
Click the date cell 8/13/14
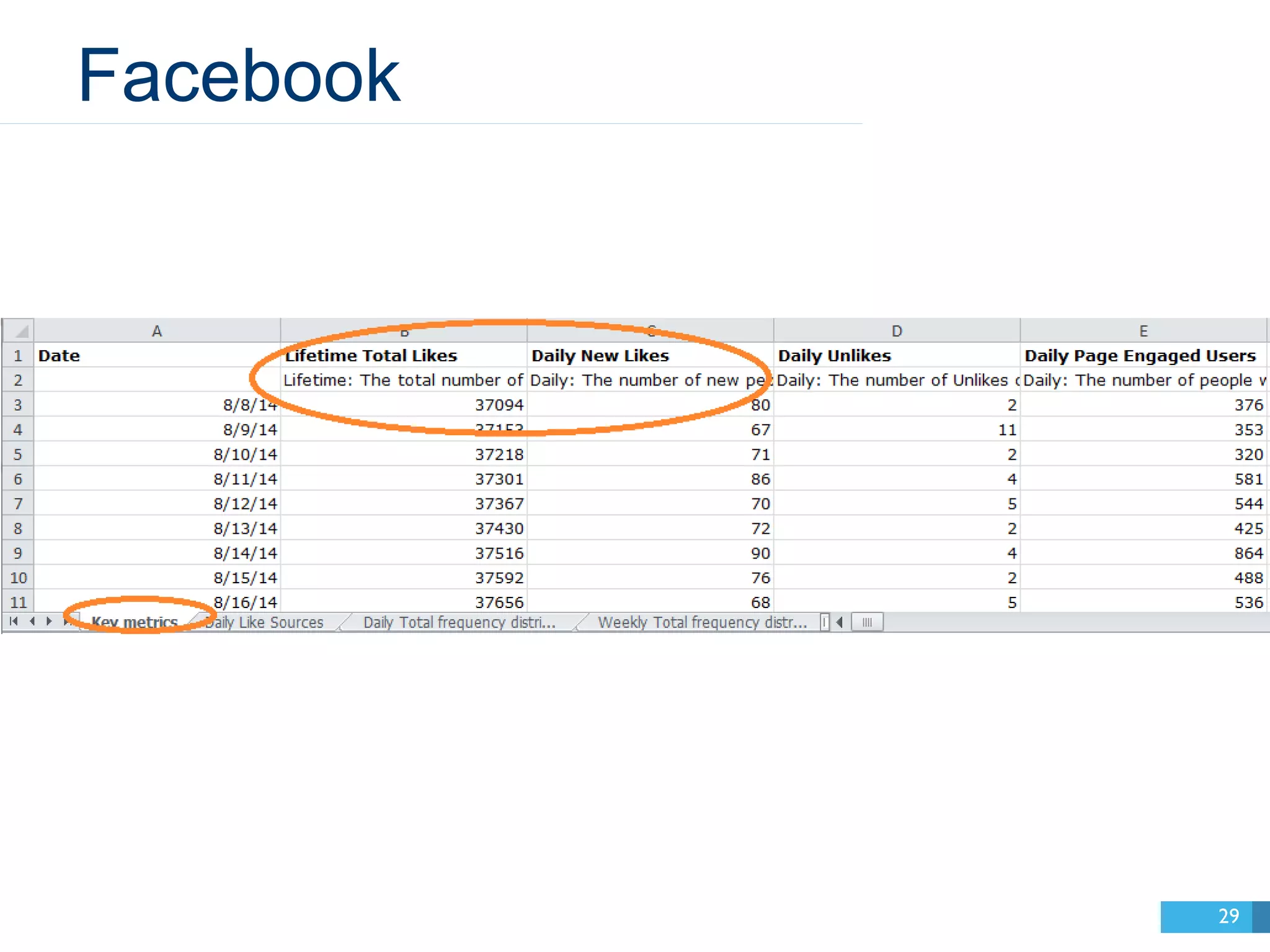[x=157, y=528]
